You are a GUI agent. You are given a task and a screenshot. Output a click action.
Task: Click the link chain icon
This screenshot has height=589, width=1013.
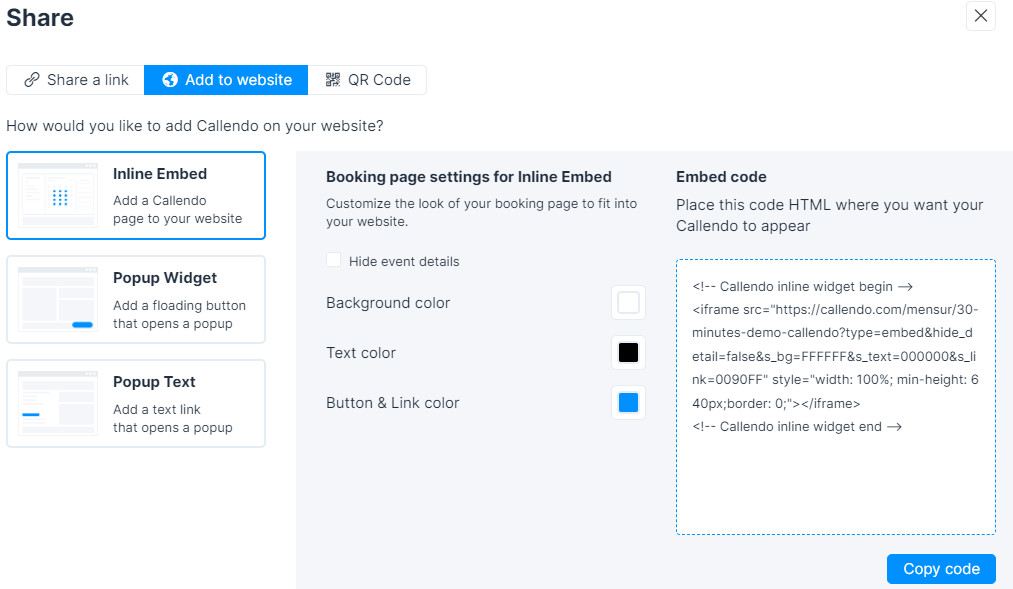coord(32,80)
